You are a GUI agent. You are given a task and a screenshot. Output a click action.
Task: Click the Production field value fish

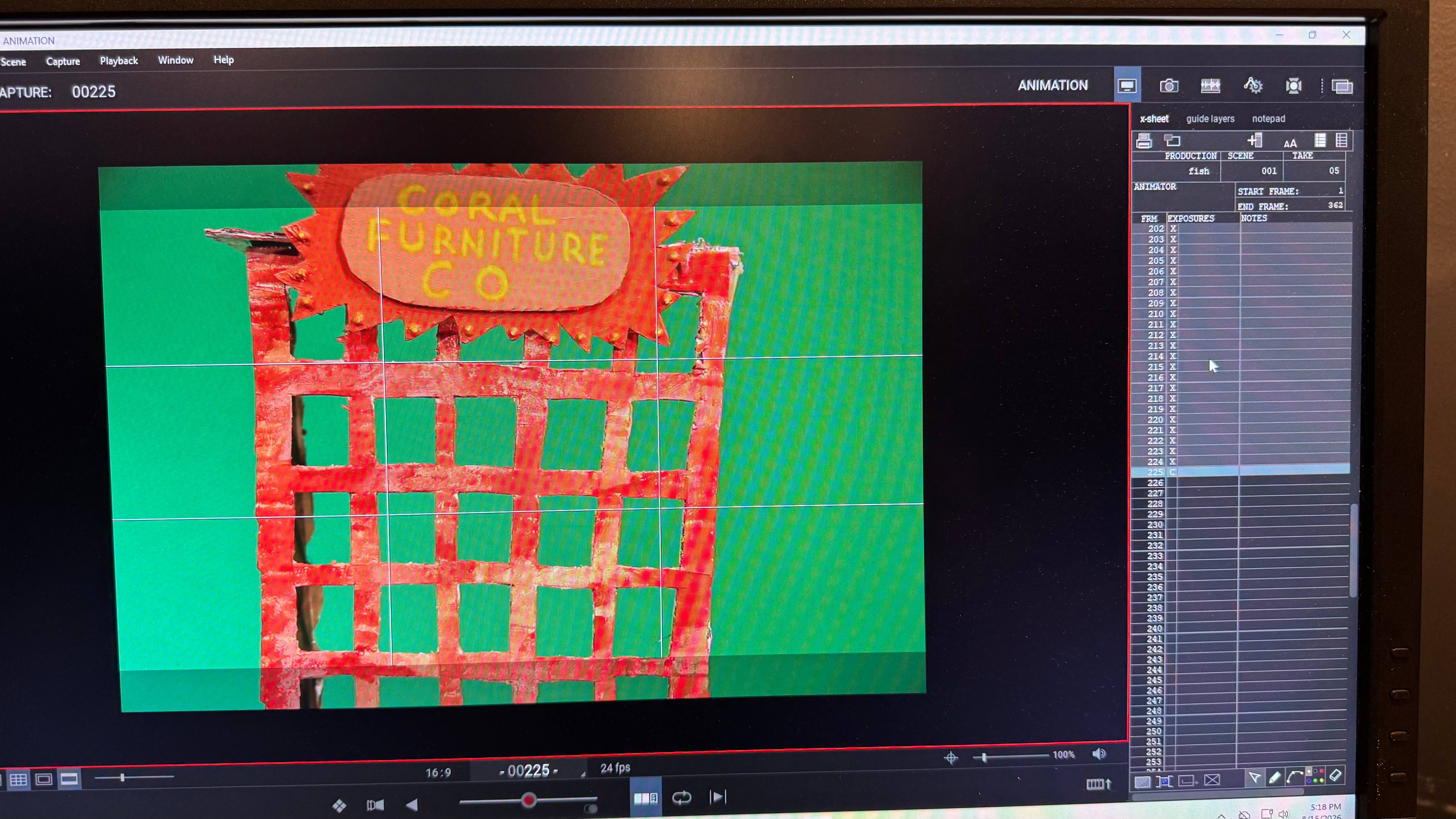(x=1199, y=171)
